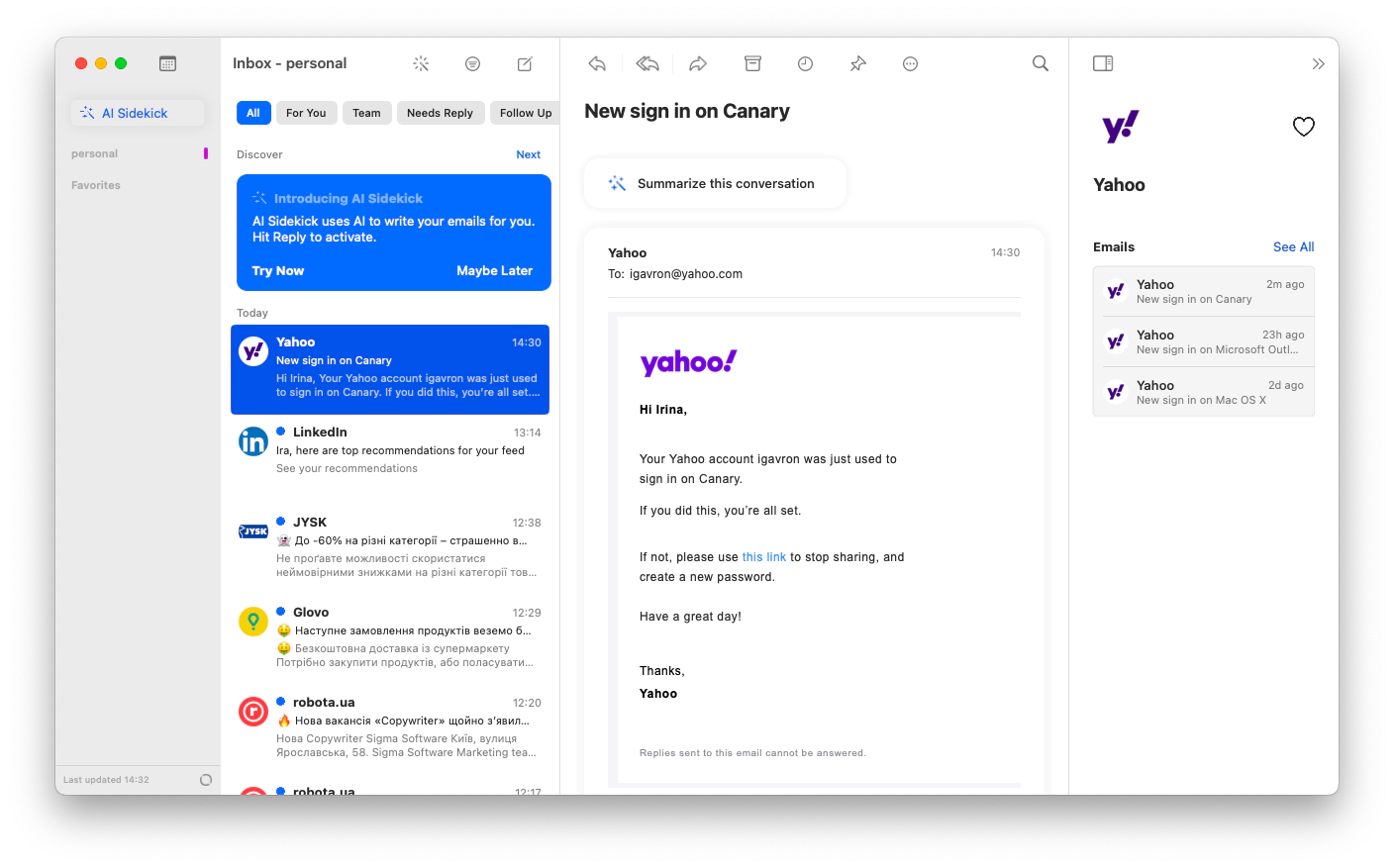
Task: Click the JYSK sender avatar
Action: [253, 531]
